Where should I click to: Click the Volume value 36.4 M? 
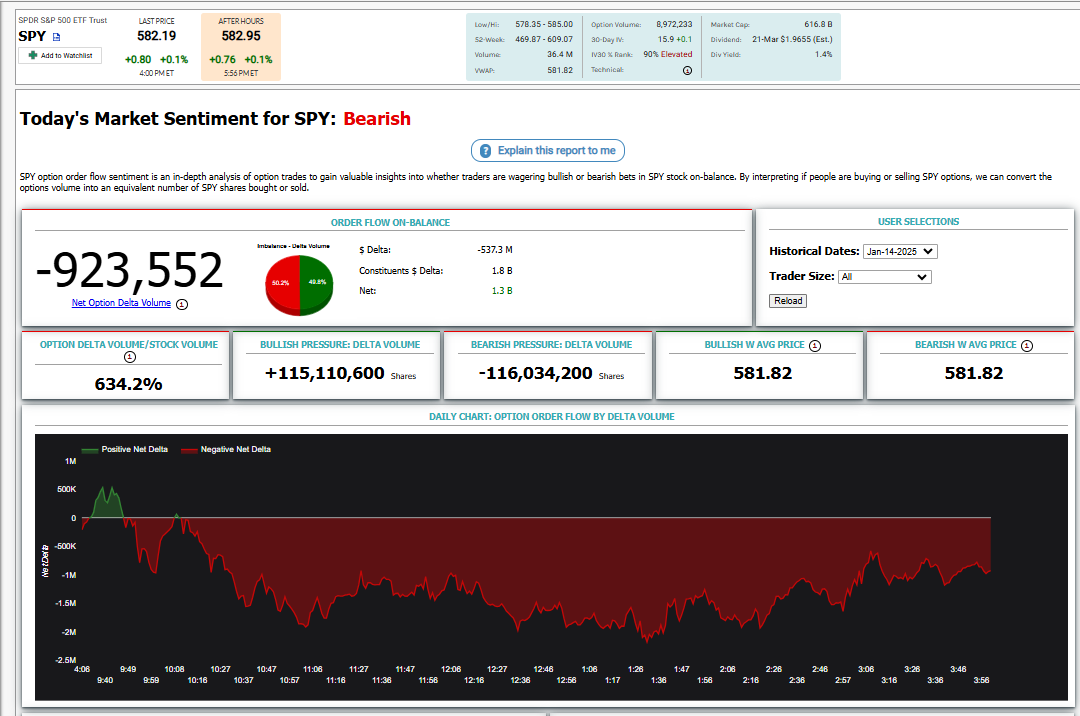pos(560,54)
